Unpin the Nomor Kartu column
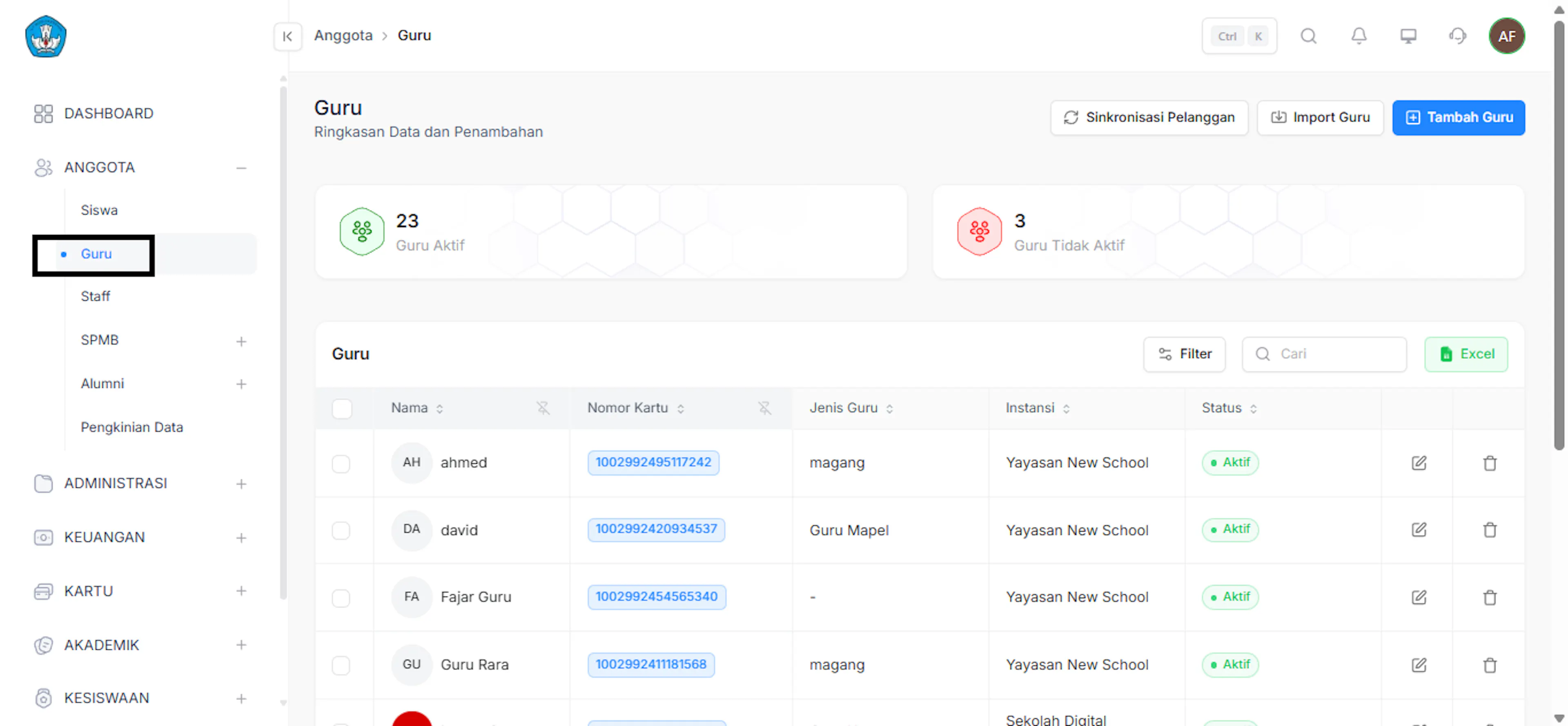 764,408
